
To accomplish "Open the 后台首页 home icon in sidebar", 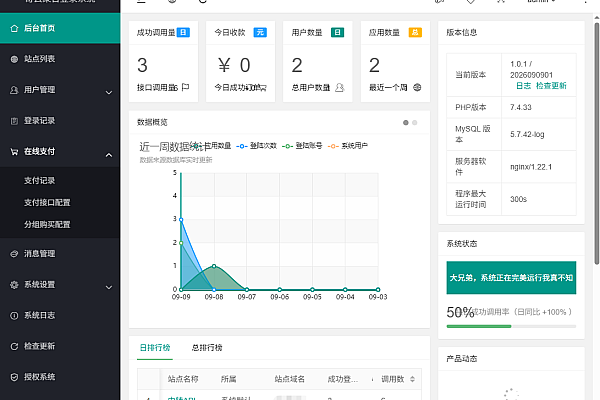I will 14,28.
